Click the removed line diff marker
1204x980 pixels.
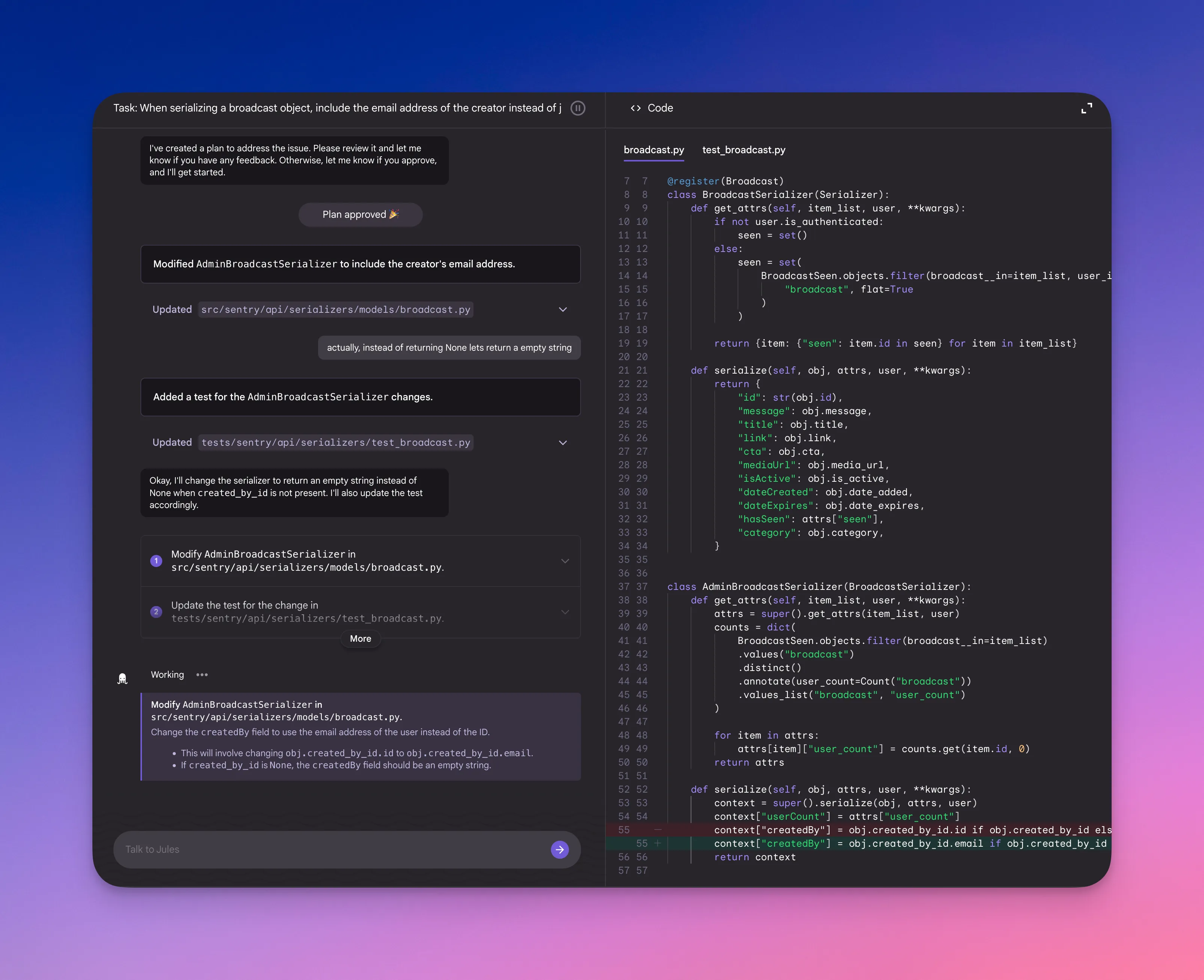[x=658, y=830]
